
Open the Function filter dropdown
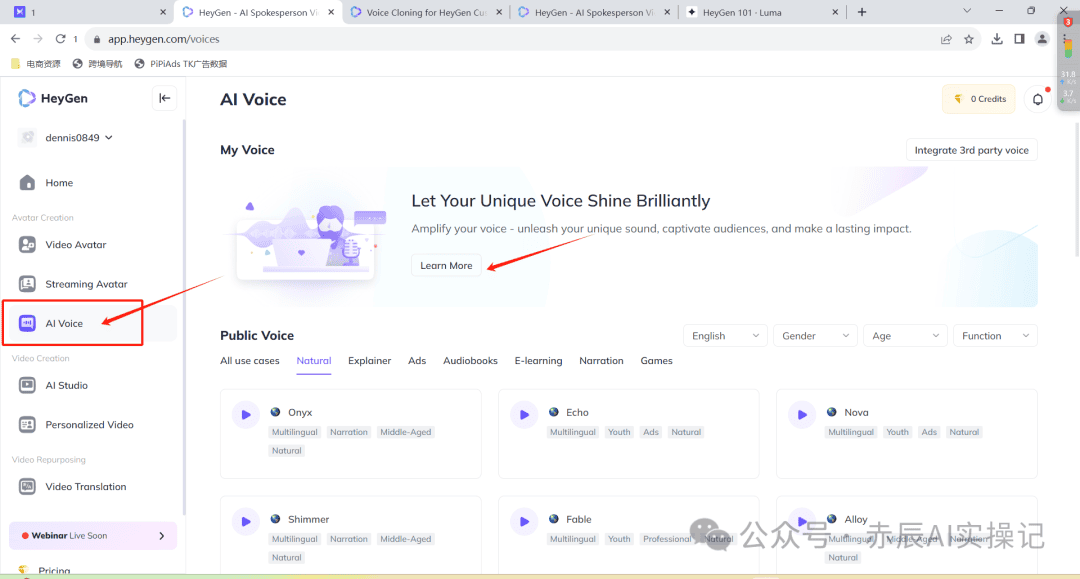(994, 336)
